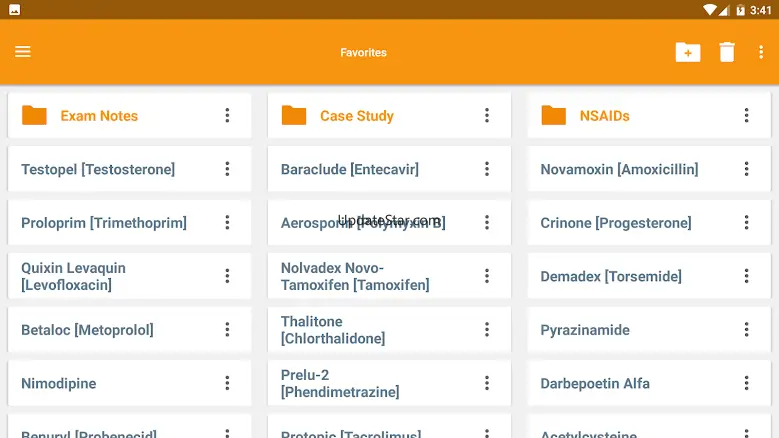Open options for Crinone [Progesterone]
This screenshot has width=779, height=438.
pyautogui.click(x=746, y=222)
